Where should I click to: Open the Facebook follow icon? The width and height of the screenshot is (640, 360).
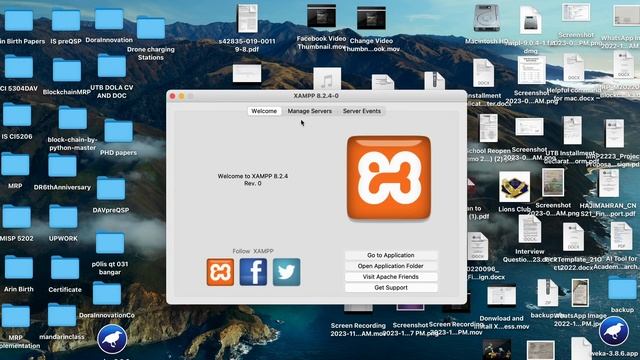pos(253,272)
